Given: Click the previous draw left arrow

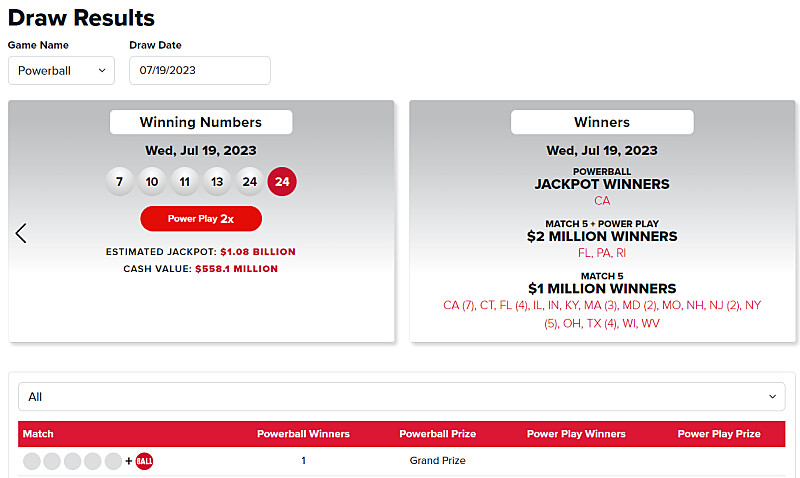Looking at the screenshot, I should 21,233.
